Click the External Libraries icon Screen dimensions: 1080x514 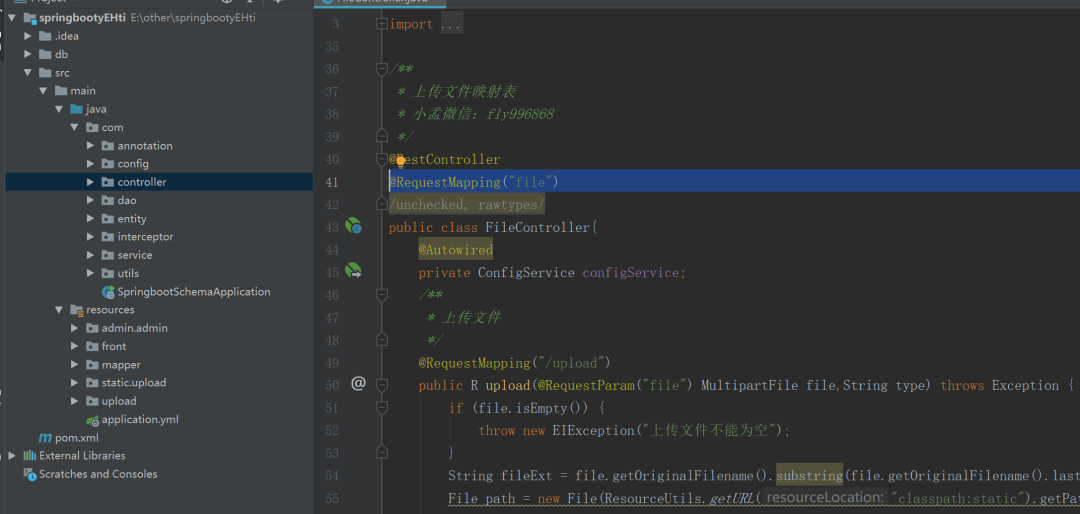pyautogui.click(x=30, y=455)
